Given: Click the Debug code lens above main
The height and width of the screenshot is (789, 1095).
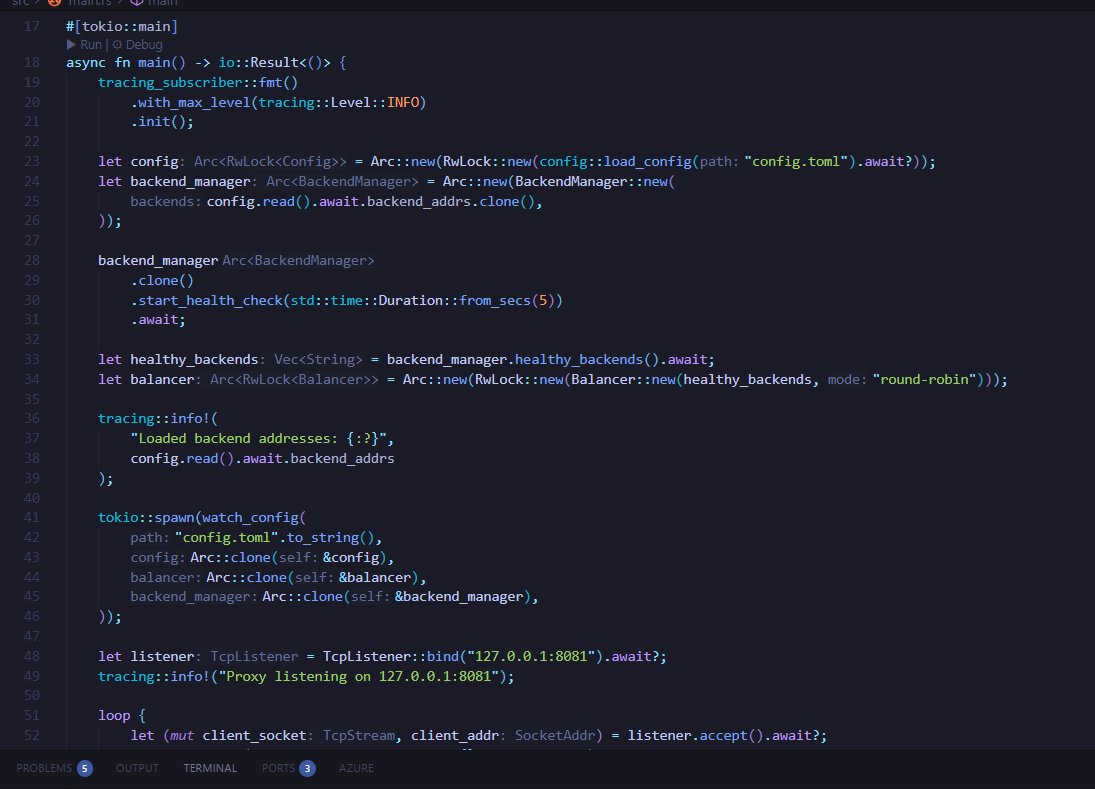Looking at the screenshot, I should click(x=138, y=45).
